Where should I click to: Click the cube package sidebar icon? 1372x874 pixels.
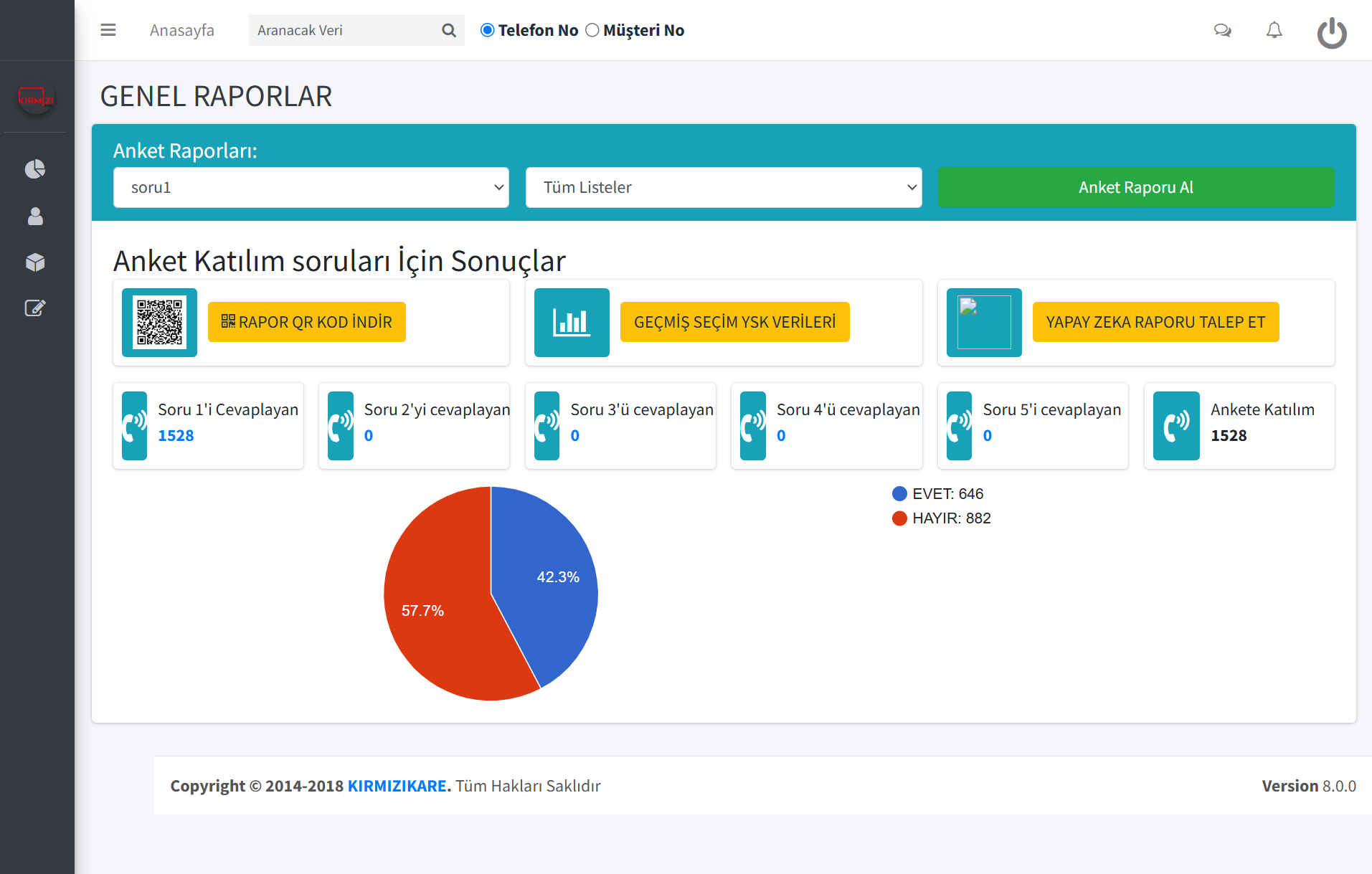tap(35, 262)
